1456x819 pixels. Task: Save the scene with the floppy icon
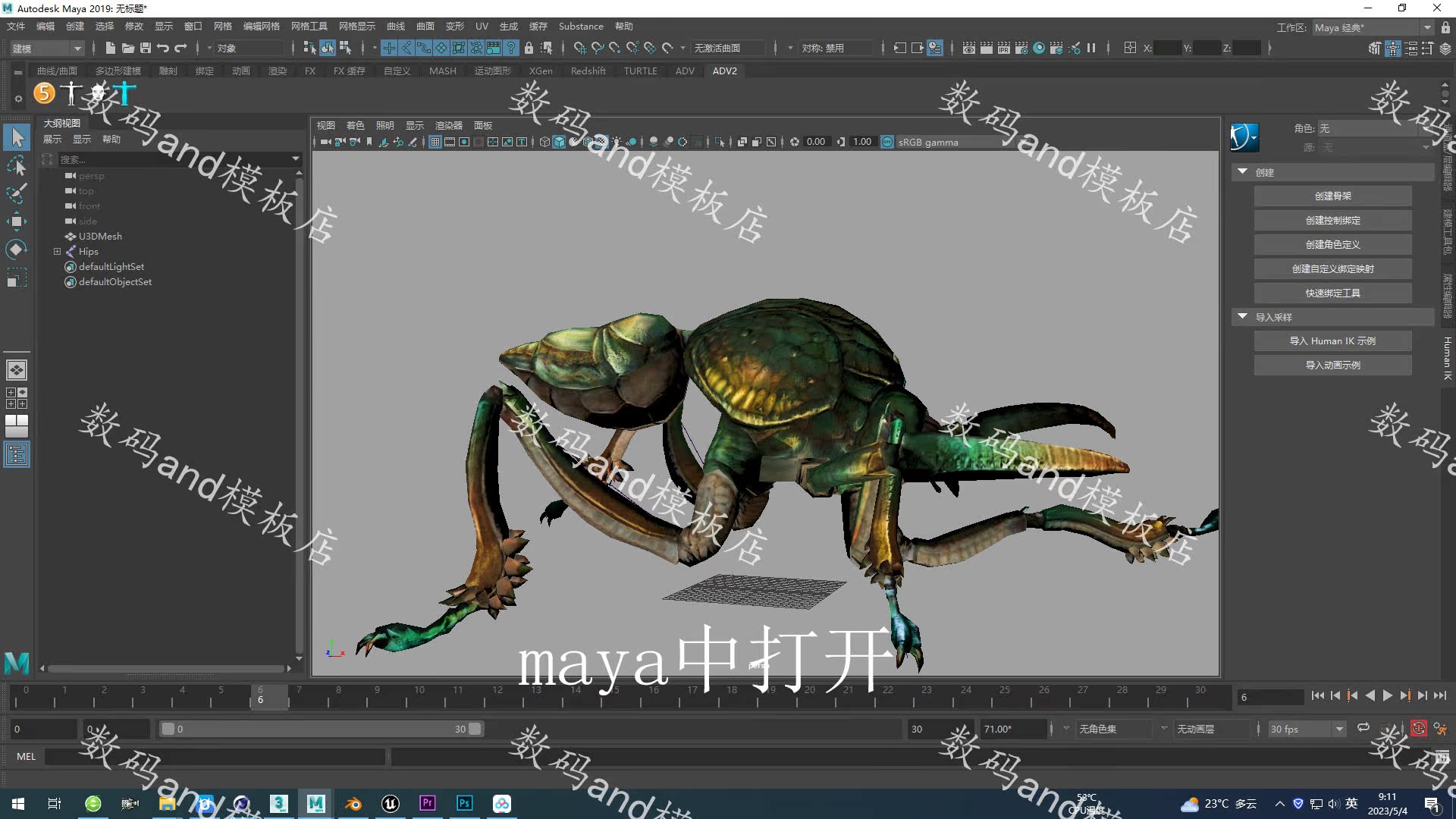point(145,48)
